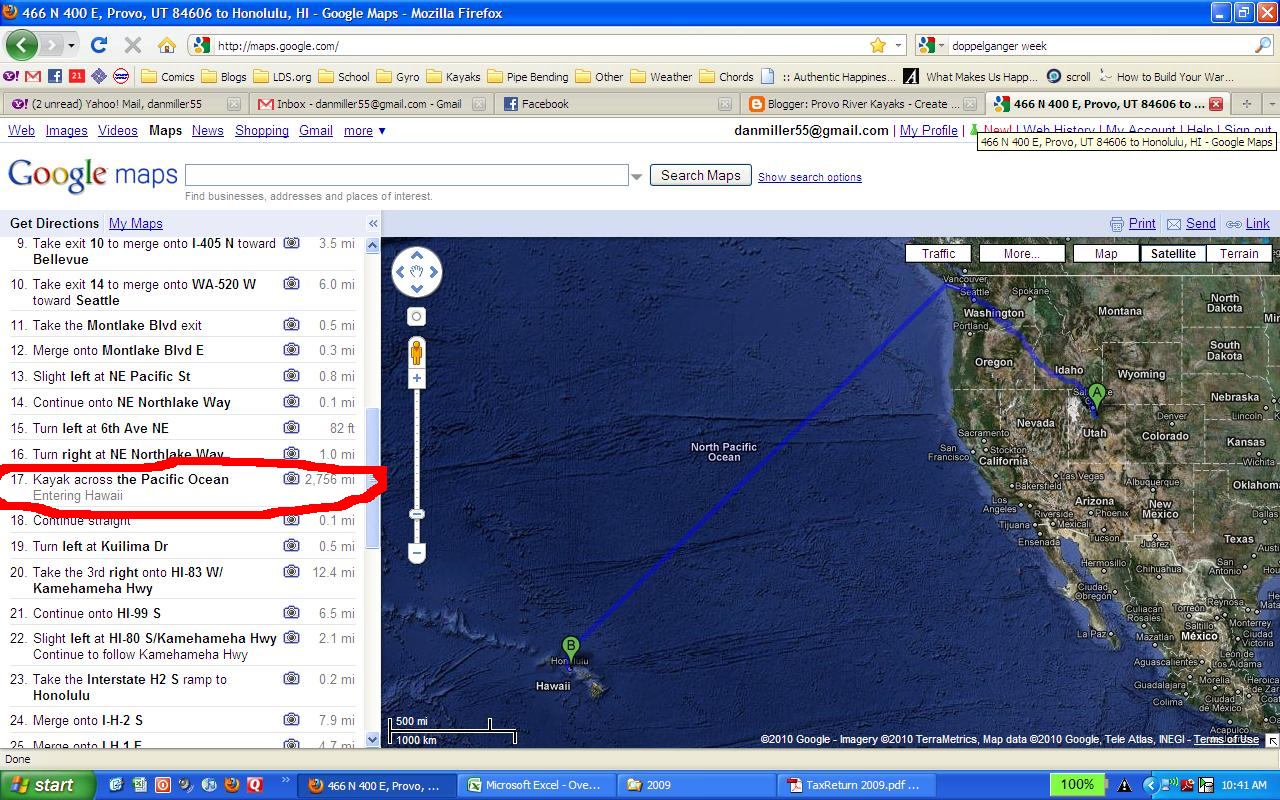Click the Street View pegman icon
This screenshot has height=800, width=1280.
pos(417,352)
